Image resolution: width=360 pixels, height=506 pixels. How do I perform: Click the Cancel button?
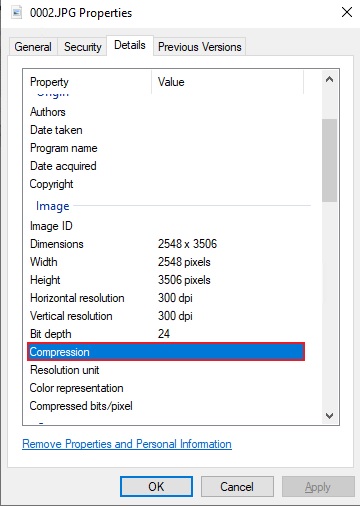pyautogui.click(x=237, y=487)
